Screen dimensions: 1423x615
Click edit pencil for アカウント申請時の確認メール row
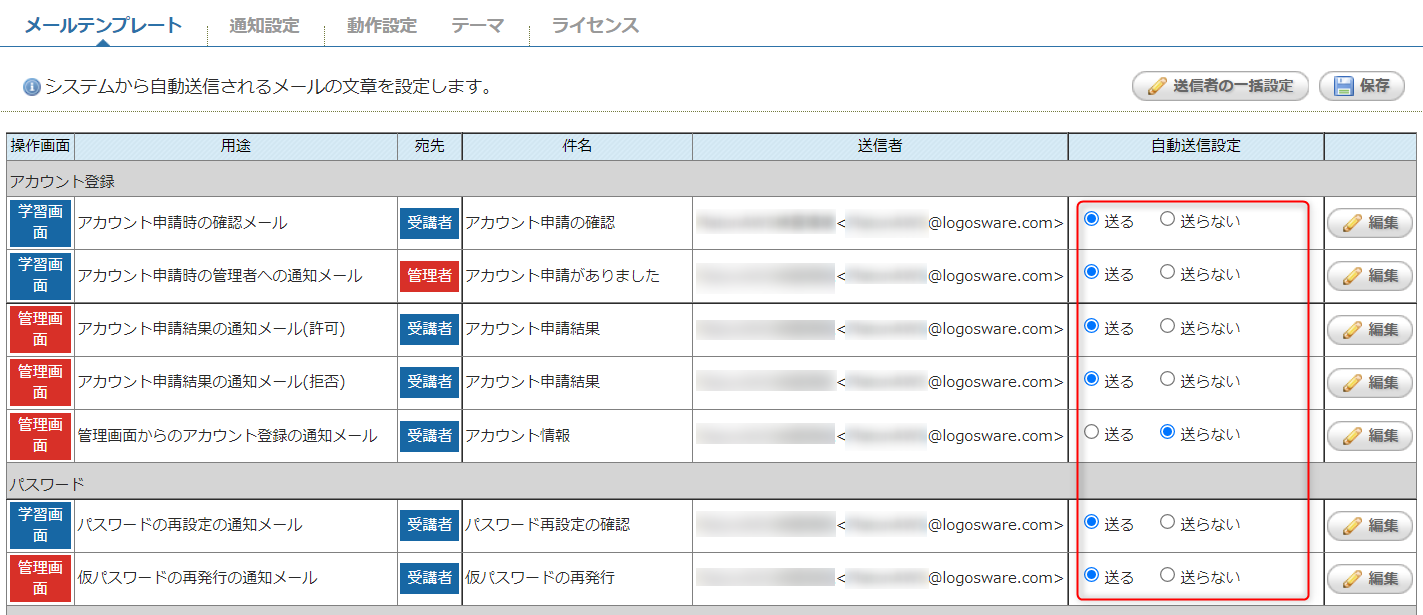[x=1353, y=223]
